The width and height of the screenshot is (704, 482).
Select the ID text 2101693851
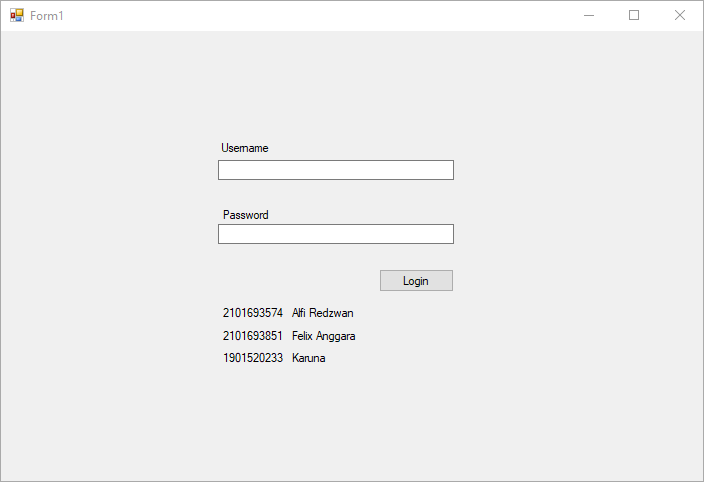(253, 336)
